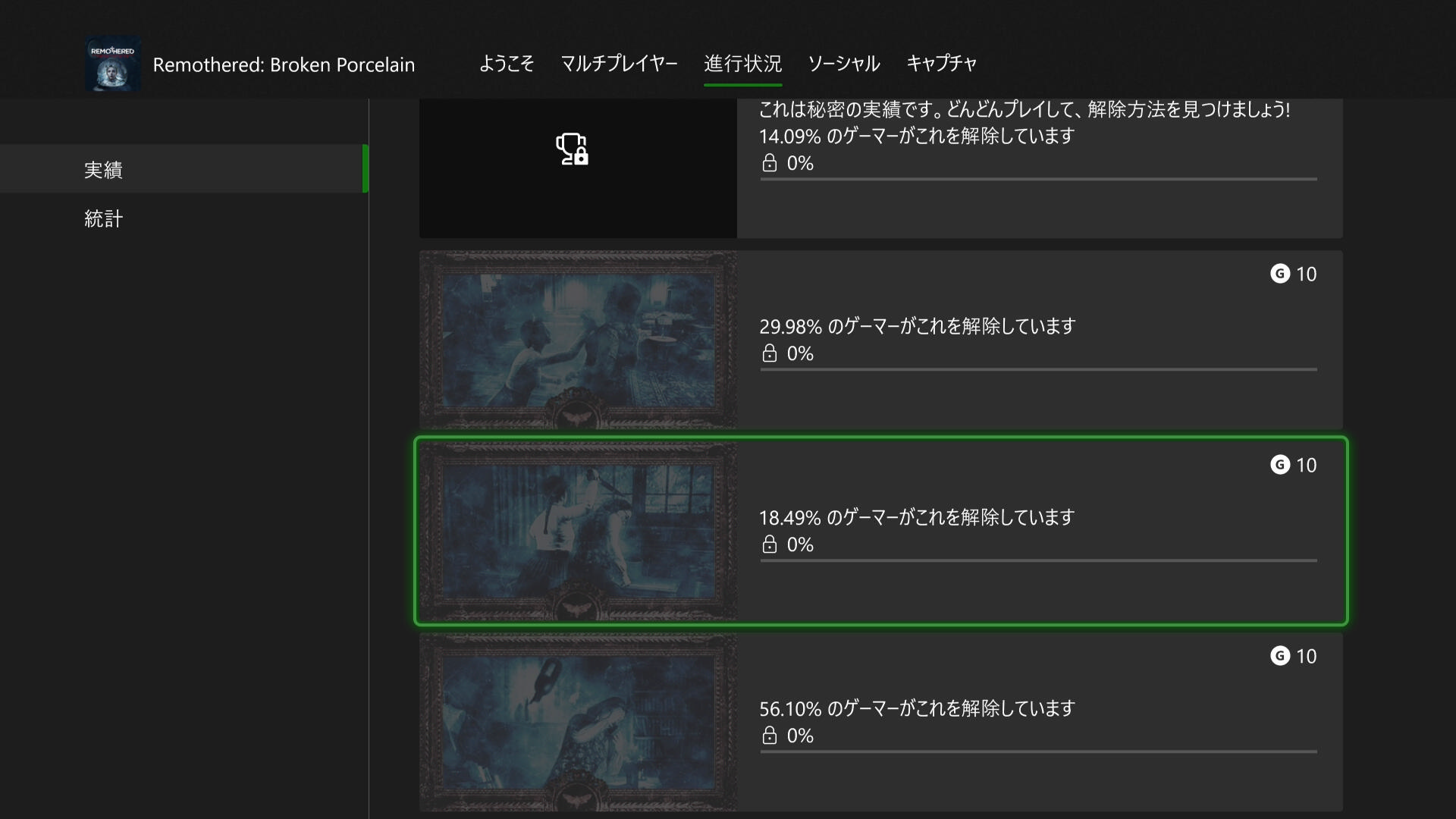Image resolution: width=1456 pixels, height=819 pixels.
Task: Click lock icon on highlighted 18.49% achievement
Action: pyautogui.click(x=769, y=544)
